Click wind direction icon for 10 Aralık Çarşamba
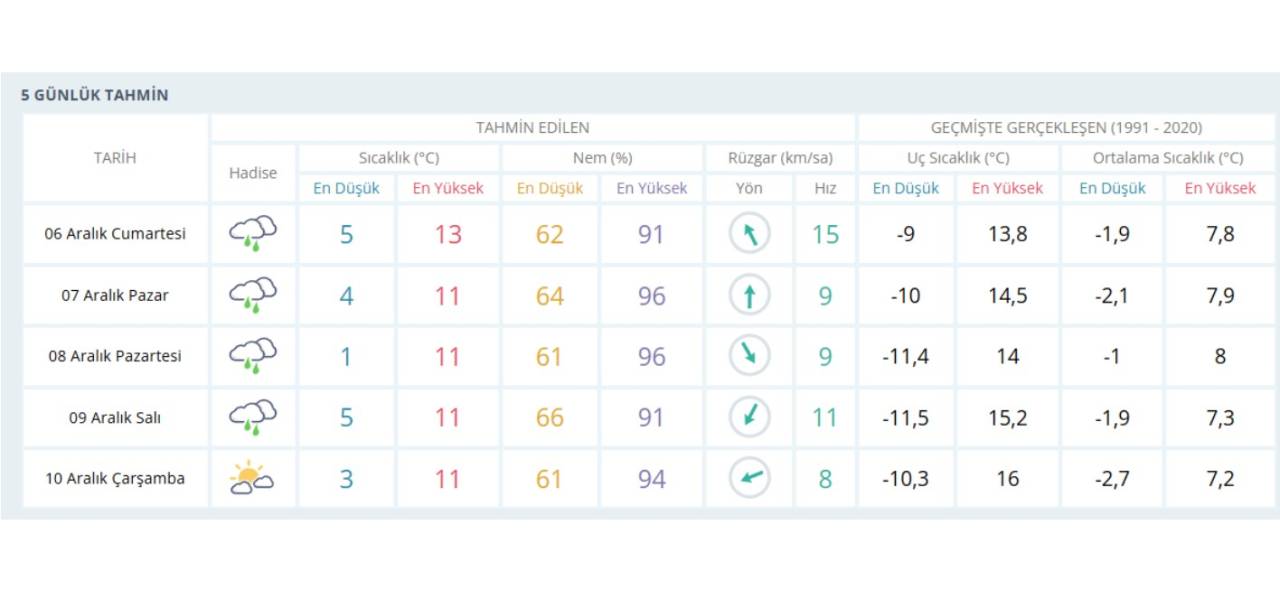The image size is (1280, 600). (749, 479)
